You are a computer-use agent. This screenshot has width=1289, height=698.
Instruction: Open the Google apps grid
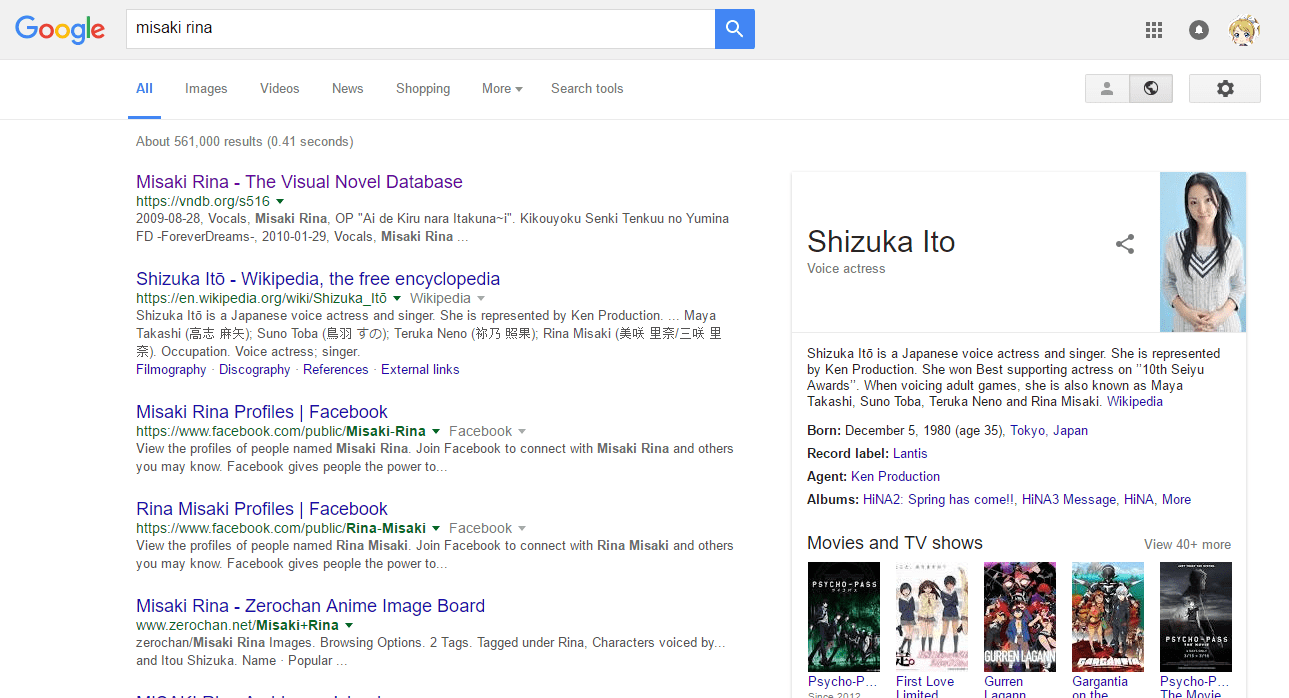point(1154,30)
